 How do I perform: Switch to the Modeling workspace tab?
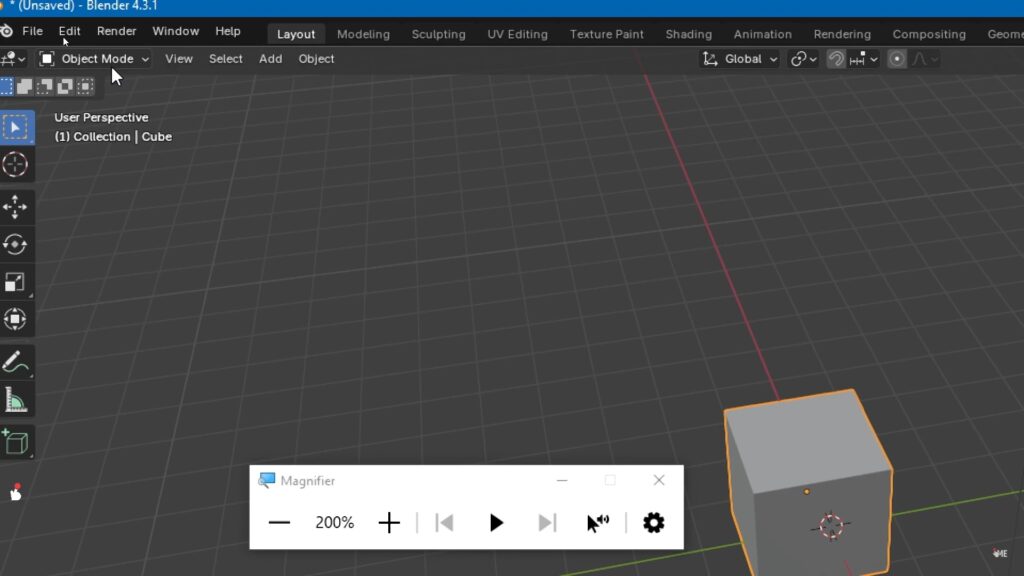tap(363, 34)
